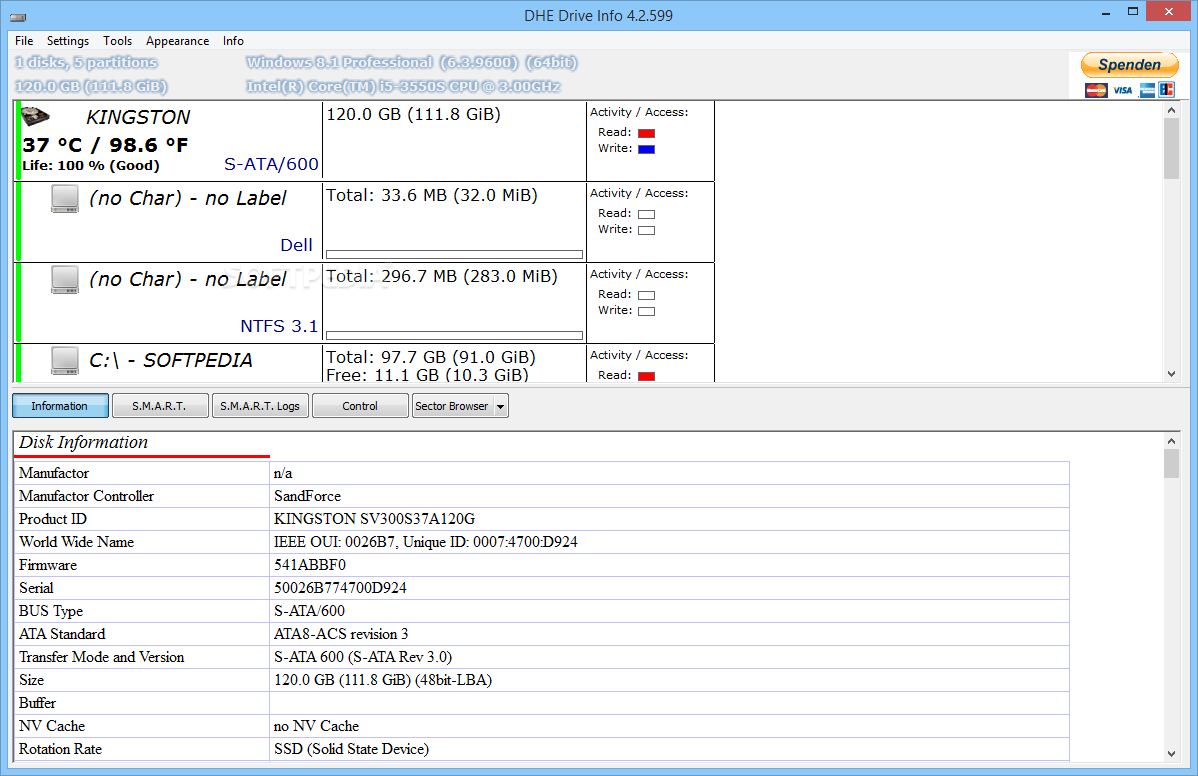Screen dimensions: 1198x776
Task: Click the KINGSTON disk blue Write indicator
Action: [x=646, y=150]
